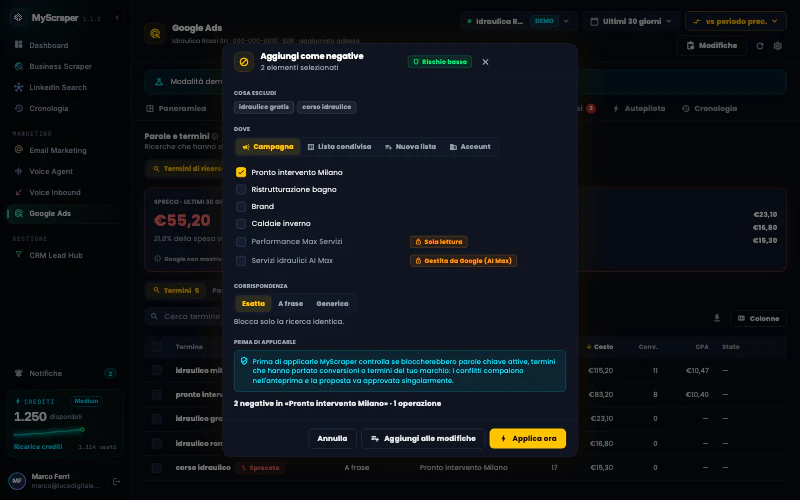
Task: Switch to Lista condivisa tab
Action: pyautogui.click(x=339, y=147)
